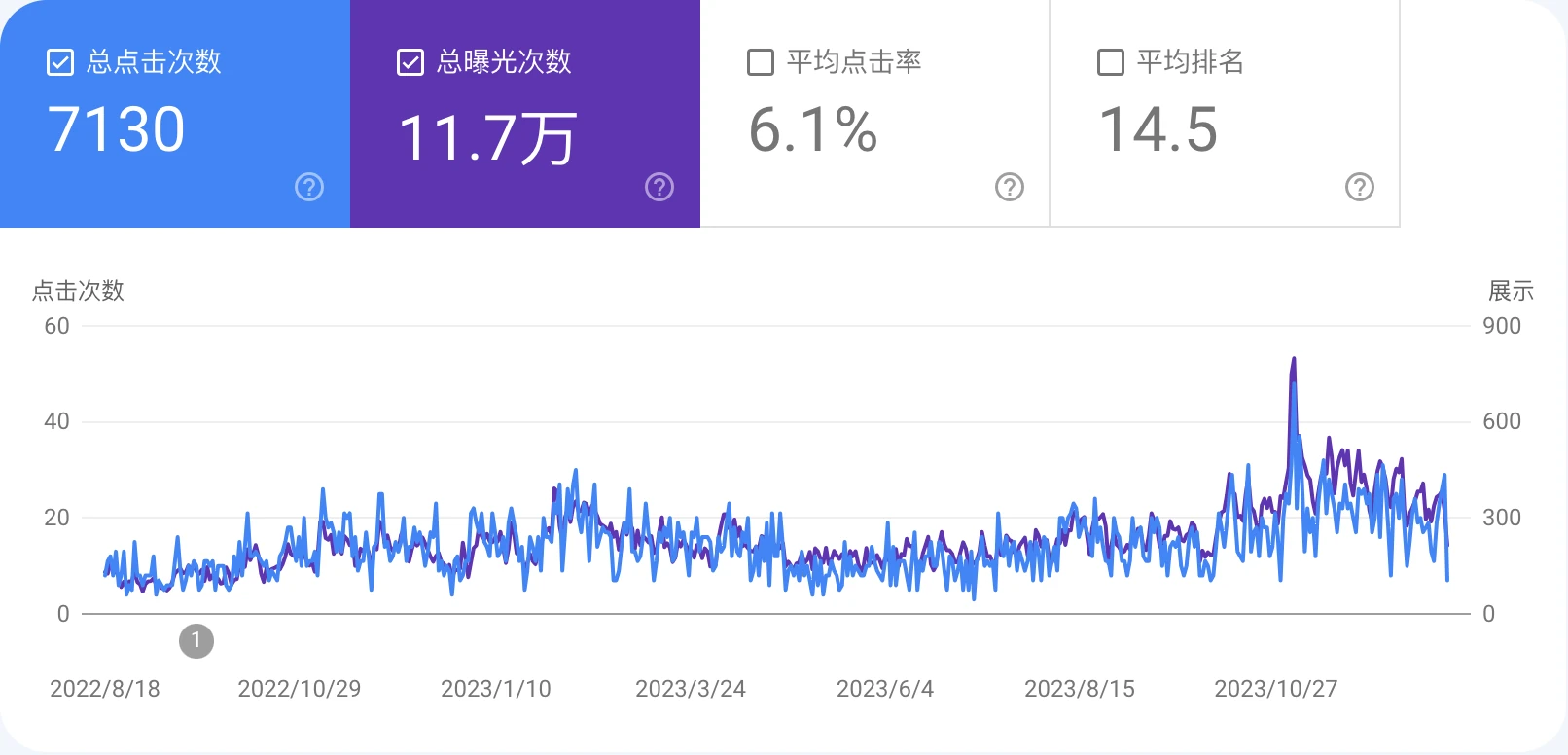Click the 11.7万 impressions value
Viewport: 1568px width, 755px height.
[488, 137]
